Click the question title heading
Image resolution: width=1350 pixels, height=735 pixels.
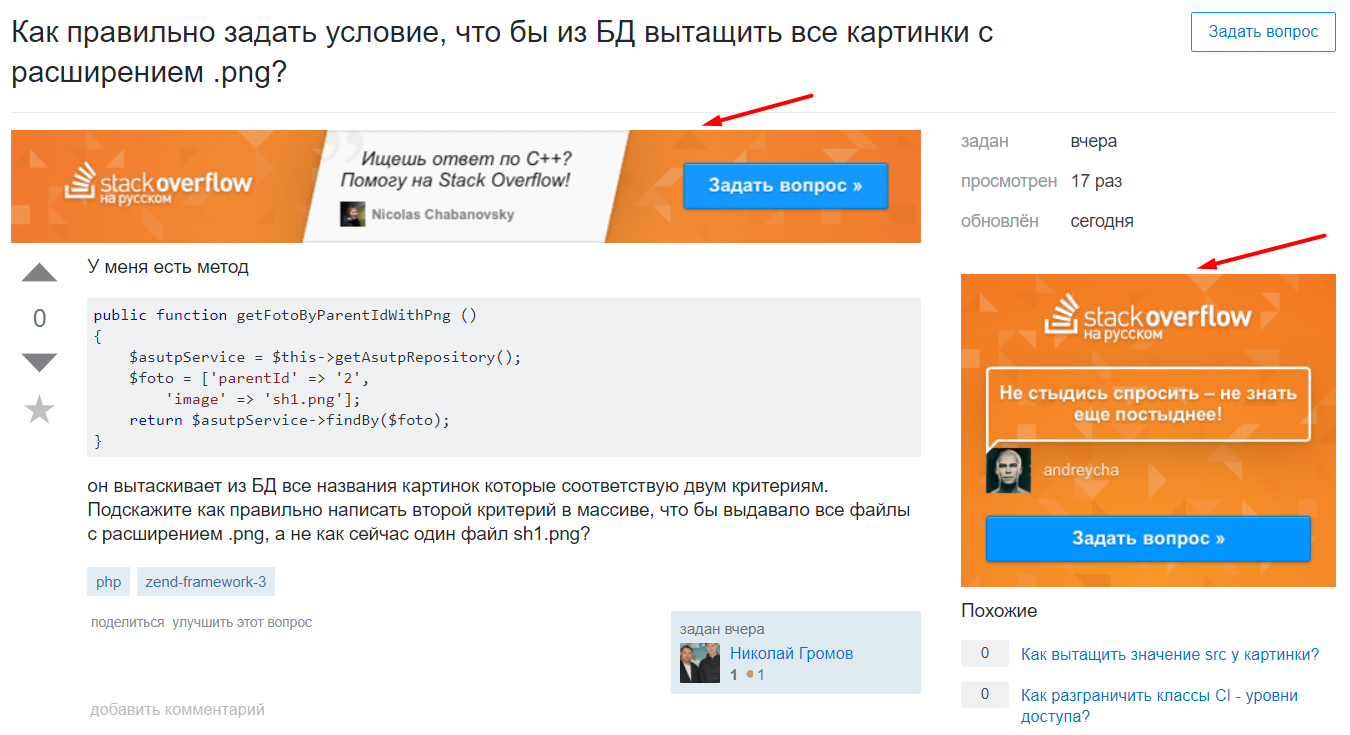click(502, 53)
